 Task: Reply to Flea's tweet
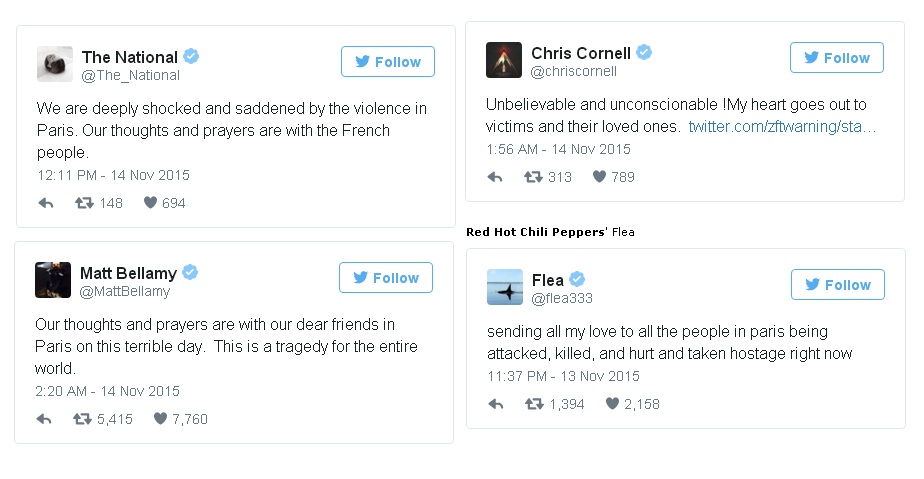point(496,404)
